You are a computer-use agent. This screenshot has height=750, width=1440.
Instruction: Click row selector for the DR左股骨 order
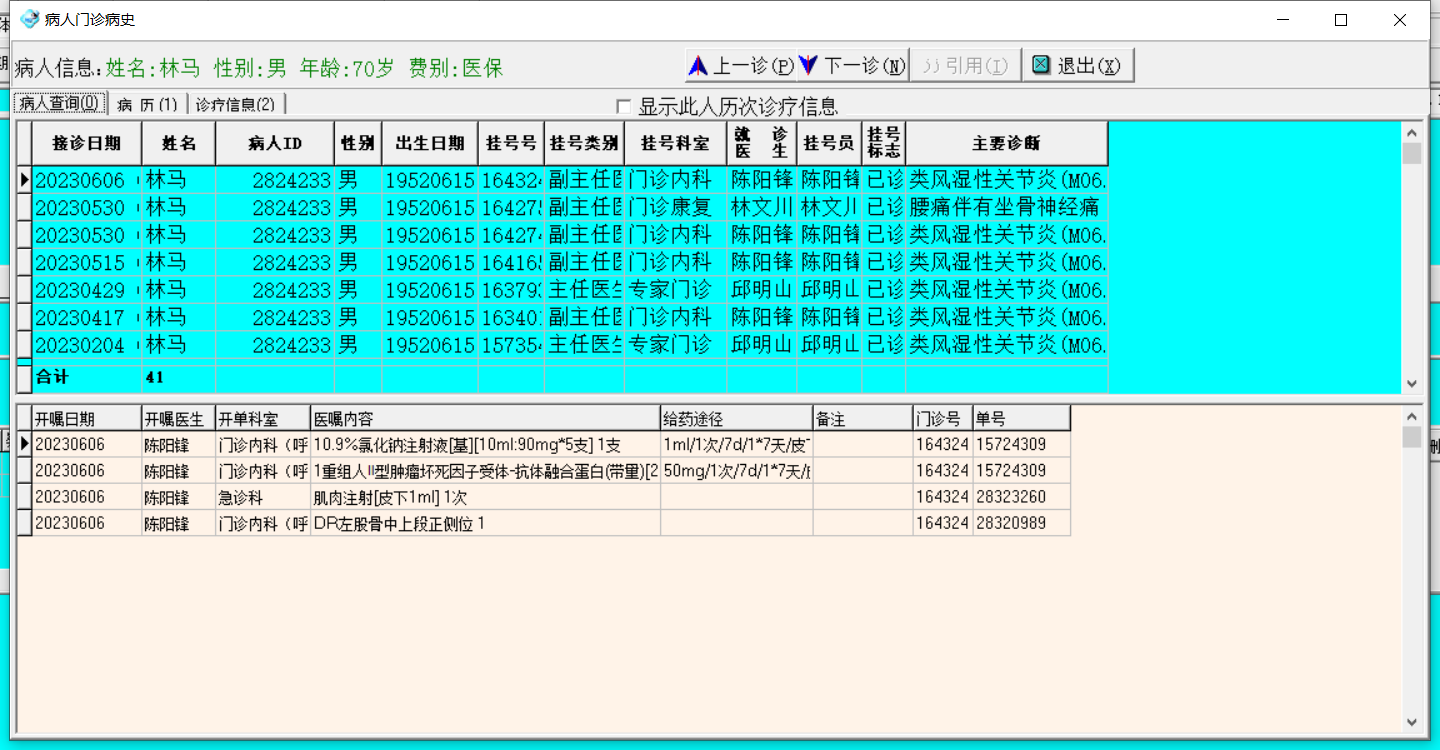[x=24, y=523]
